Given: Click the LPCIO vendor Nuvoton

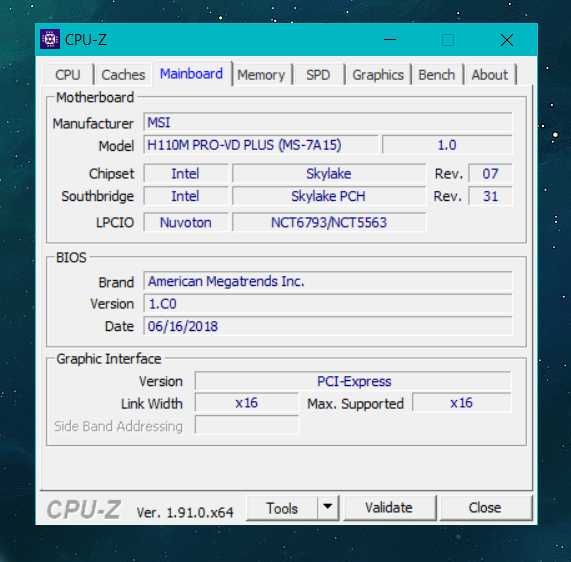Looking at the screenshot, I should coord(186,222).
